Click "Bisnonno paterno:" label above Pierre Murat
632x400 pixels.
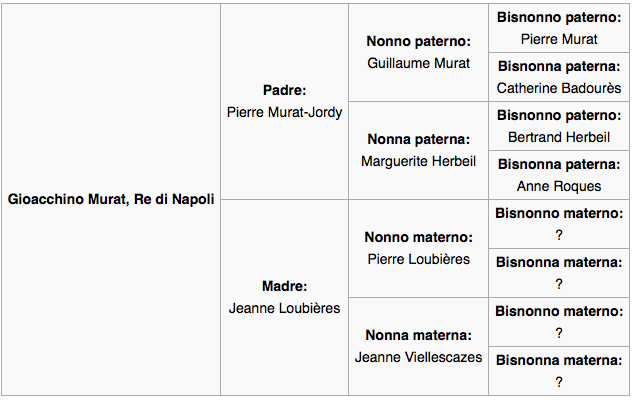click(559, 17)
